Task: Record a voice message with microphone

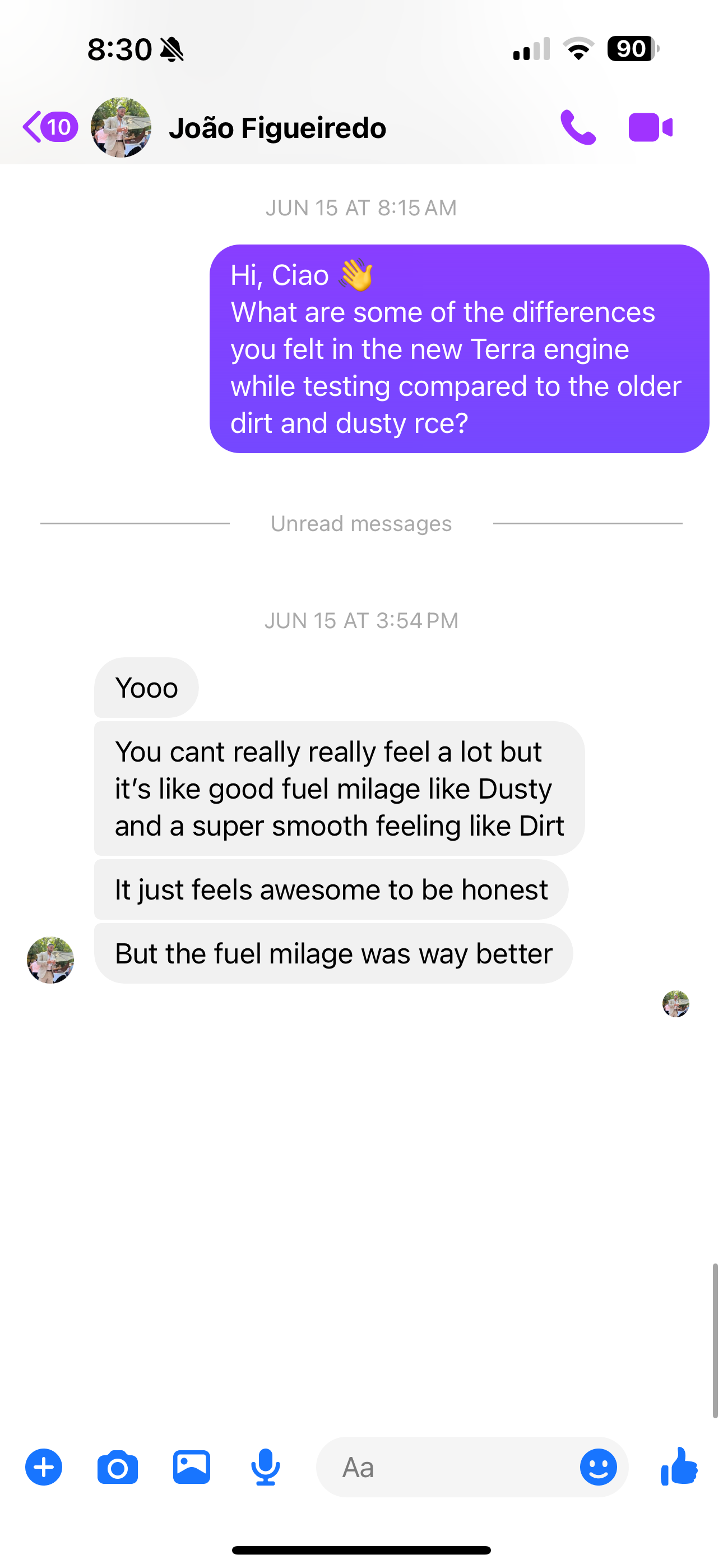Action: tap(265, 1467)
